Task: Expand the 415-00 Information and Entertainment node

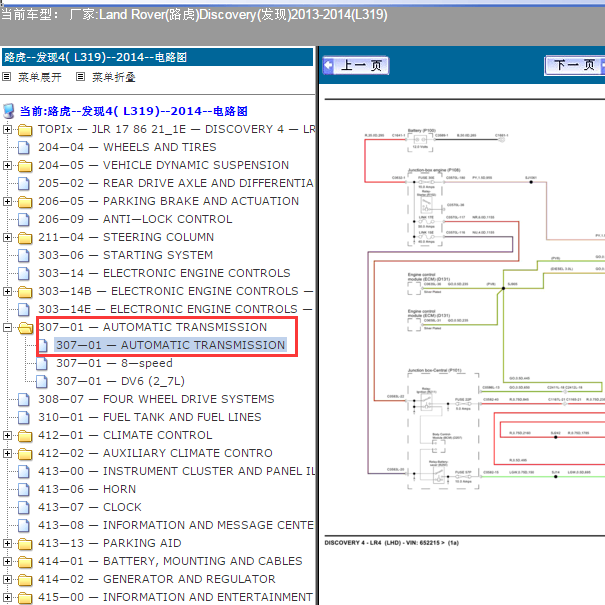Action: pyautogui.click(x=7, y=598)
